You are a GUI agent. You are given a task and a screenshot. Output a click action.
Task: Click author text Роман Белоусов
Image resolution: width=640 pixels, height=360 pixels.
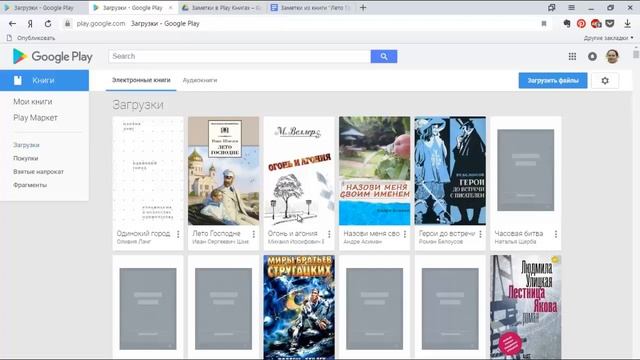(x=441, y=242)
